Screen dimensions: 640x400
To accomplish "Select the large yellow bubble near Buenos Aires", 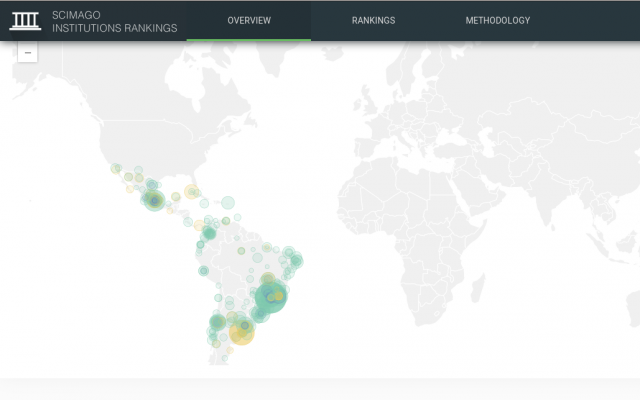I will point(242,333).
